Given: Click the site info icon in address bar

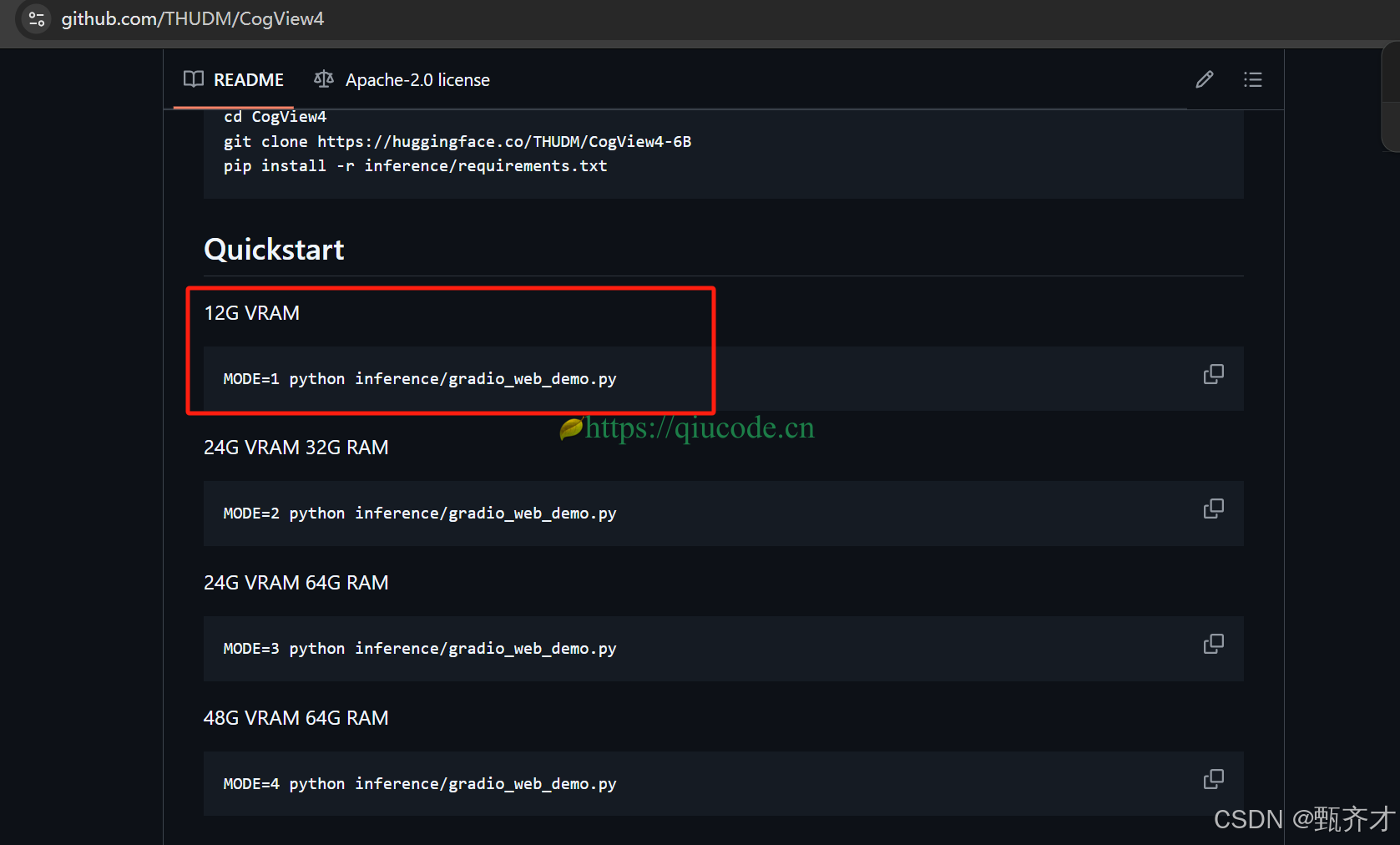Looking at the screenshot, I should coord(36,18).
